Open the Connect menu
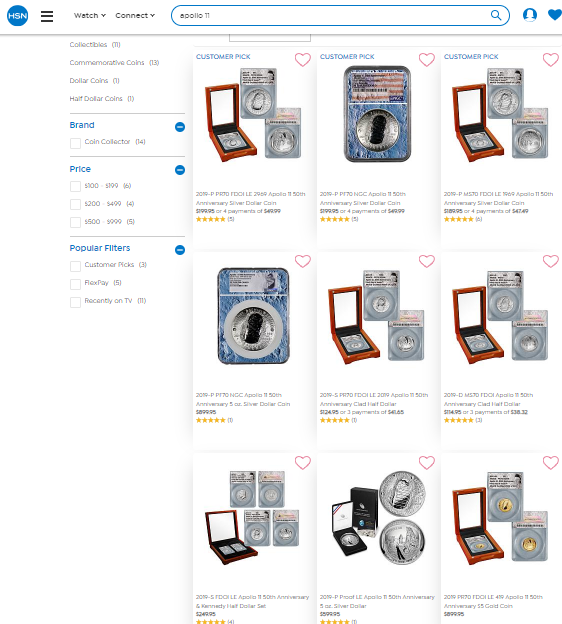 coord(135,16)
